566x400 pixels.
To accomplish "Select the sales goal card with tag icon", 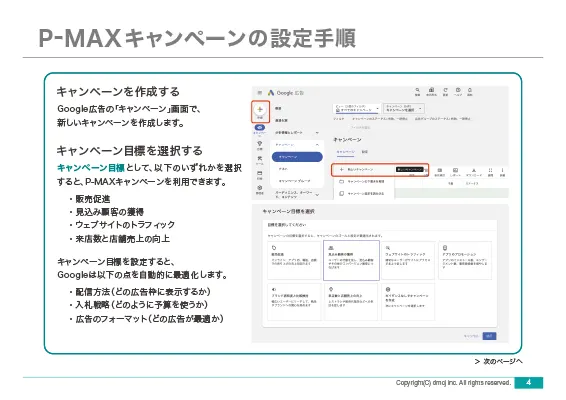I will click(x=294, y=260).
